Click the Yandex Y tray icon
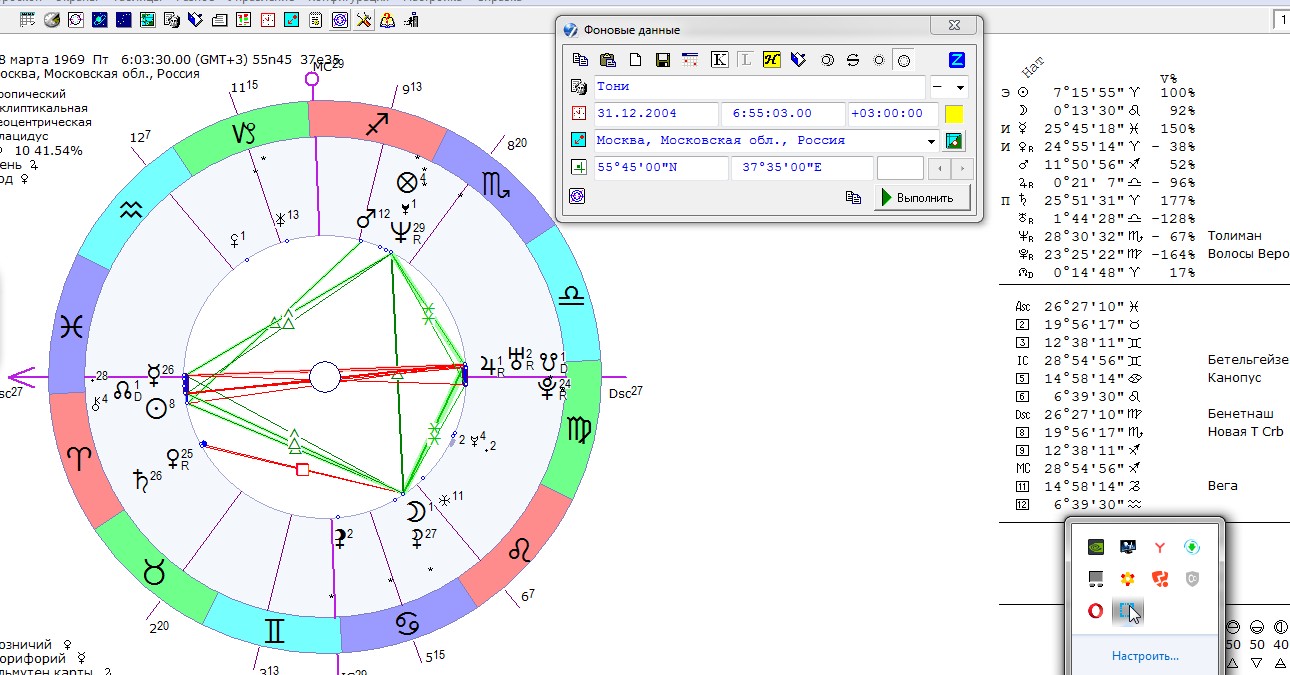1290x675 pixels. (1159, 547)
